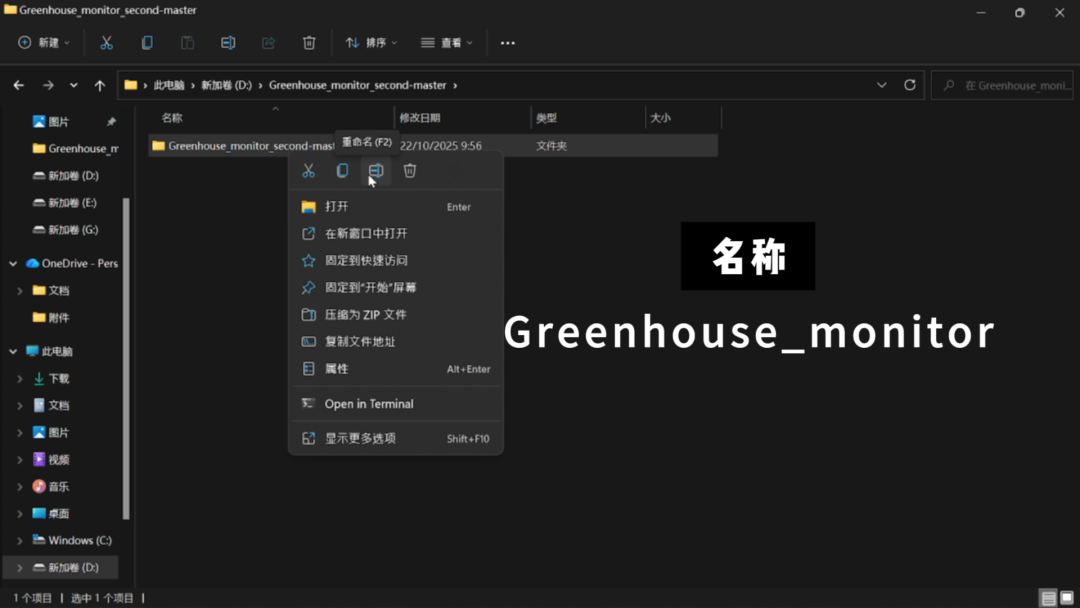Switch to large icons view in status bar

point(1067,598)
